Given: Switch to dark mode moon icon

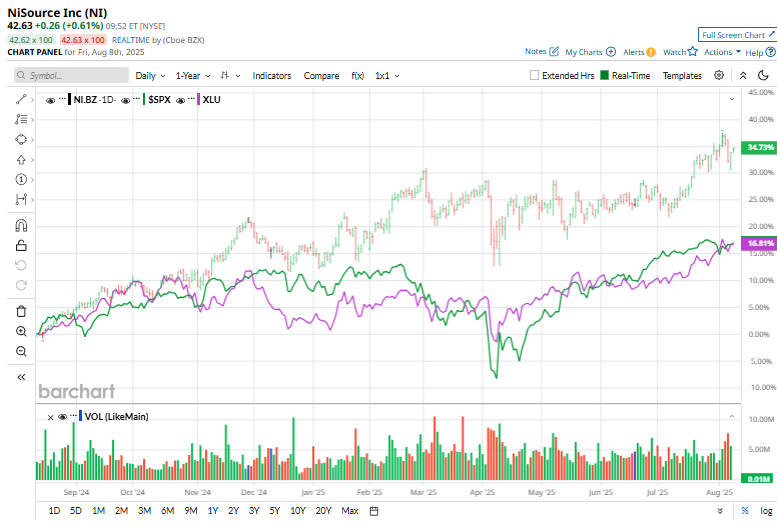Looking at the screenshot, I should (x=763, y=75).
